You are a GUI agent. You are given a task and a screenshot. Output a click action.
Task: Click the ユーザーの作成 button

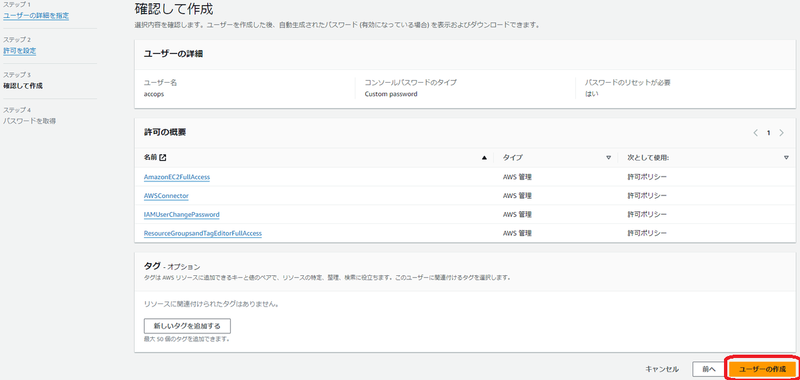coord(762,369)
